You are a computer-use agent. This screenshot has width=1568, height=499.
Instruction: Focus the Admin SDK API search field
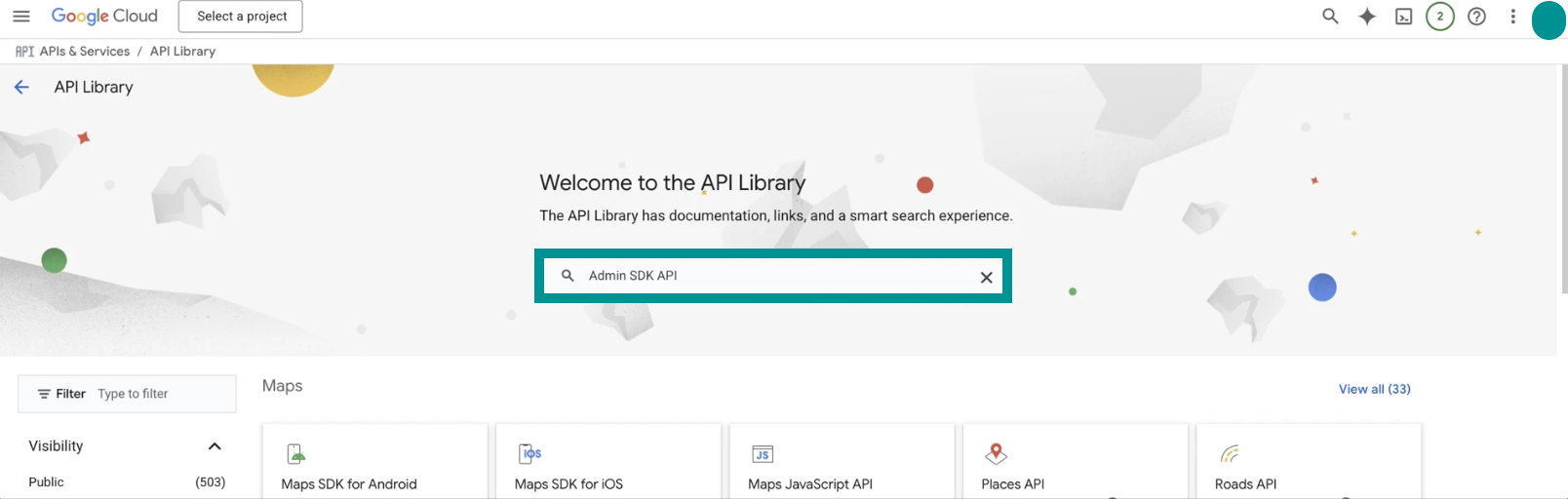[x=773, y=276]
